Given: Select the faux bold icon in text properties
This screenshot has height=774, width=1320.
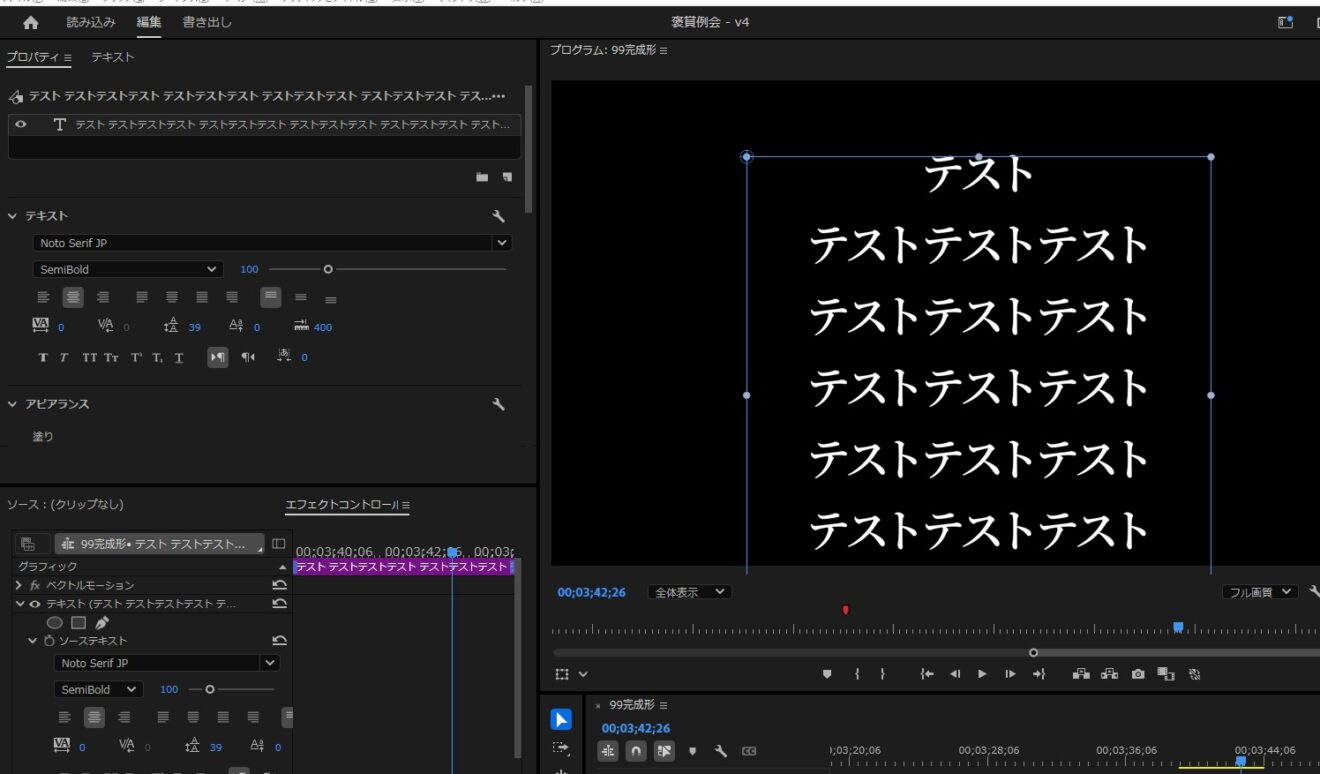Looking at the screenshot, I should pos(42,357).
